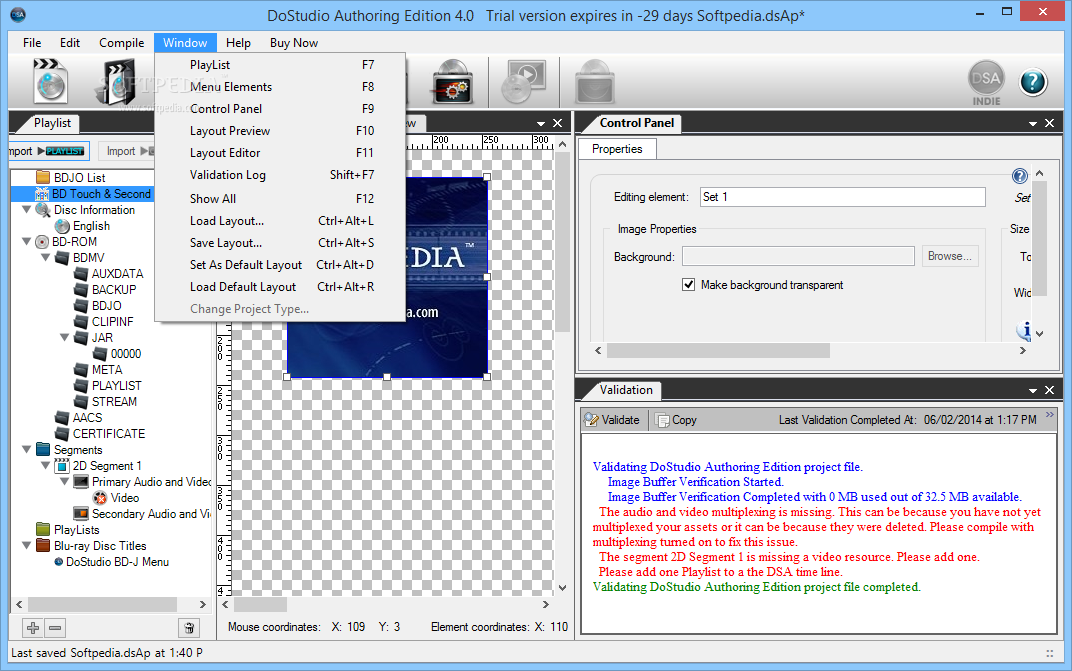Collapse the 2D Segment 1 node
Viewport: 1072px width, 671px height.
[x=45, y=466]
